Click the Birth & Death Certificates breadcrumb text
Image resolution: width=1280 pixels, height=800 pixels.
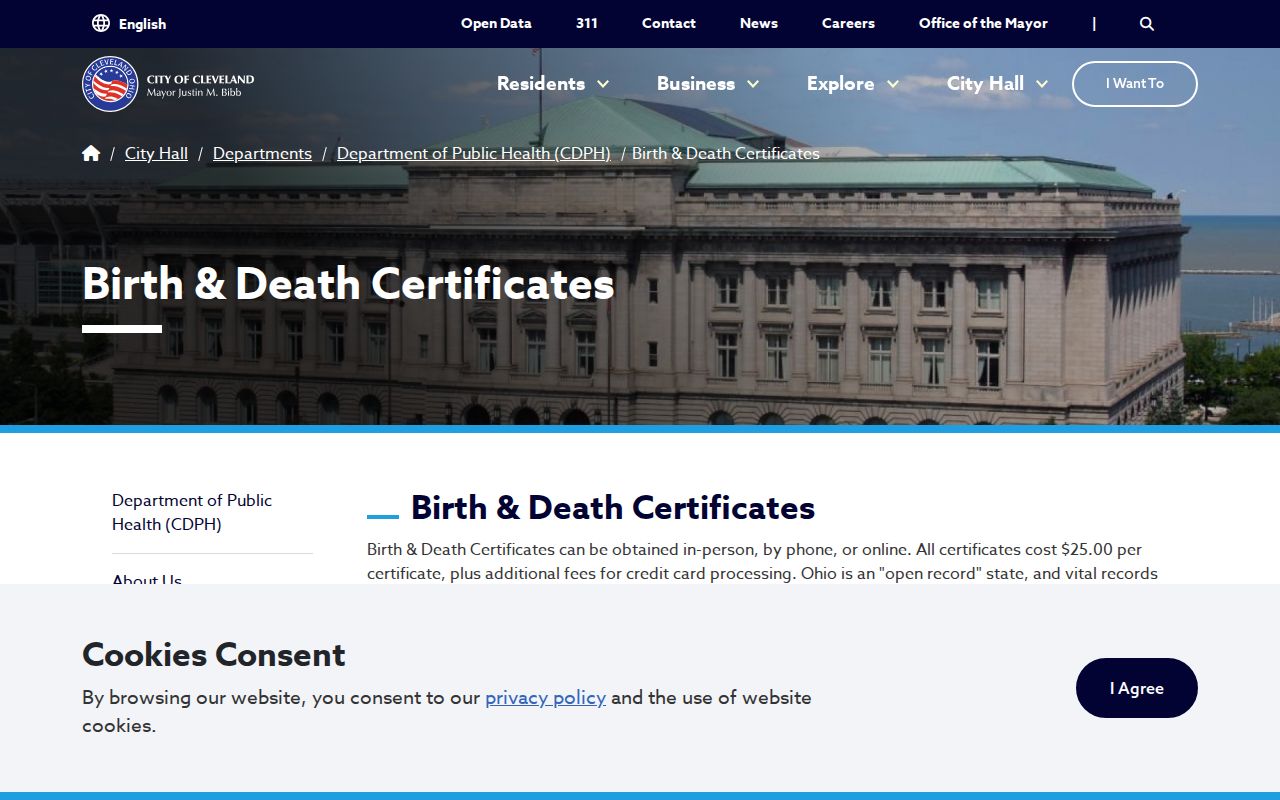(x=726, y=153)
